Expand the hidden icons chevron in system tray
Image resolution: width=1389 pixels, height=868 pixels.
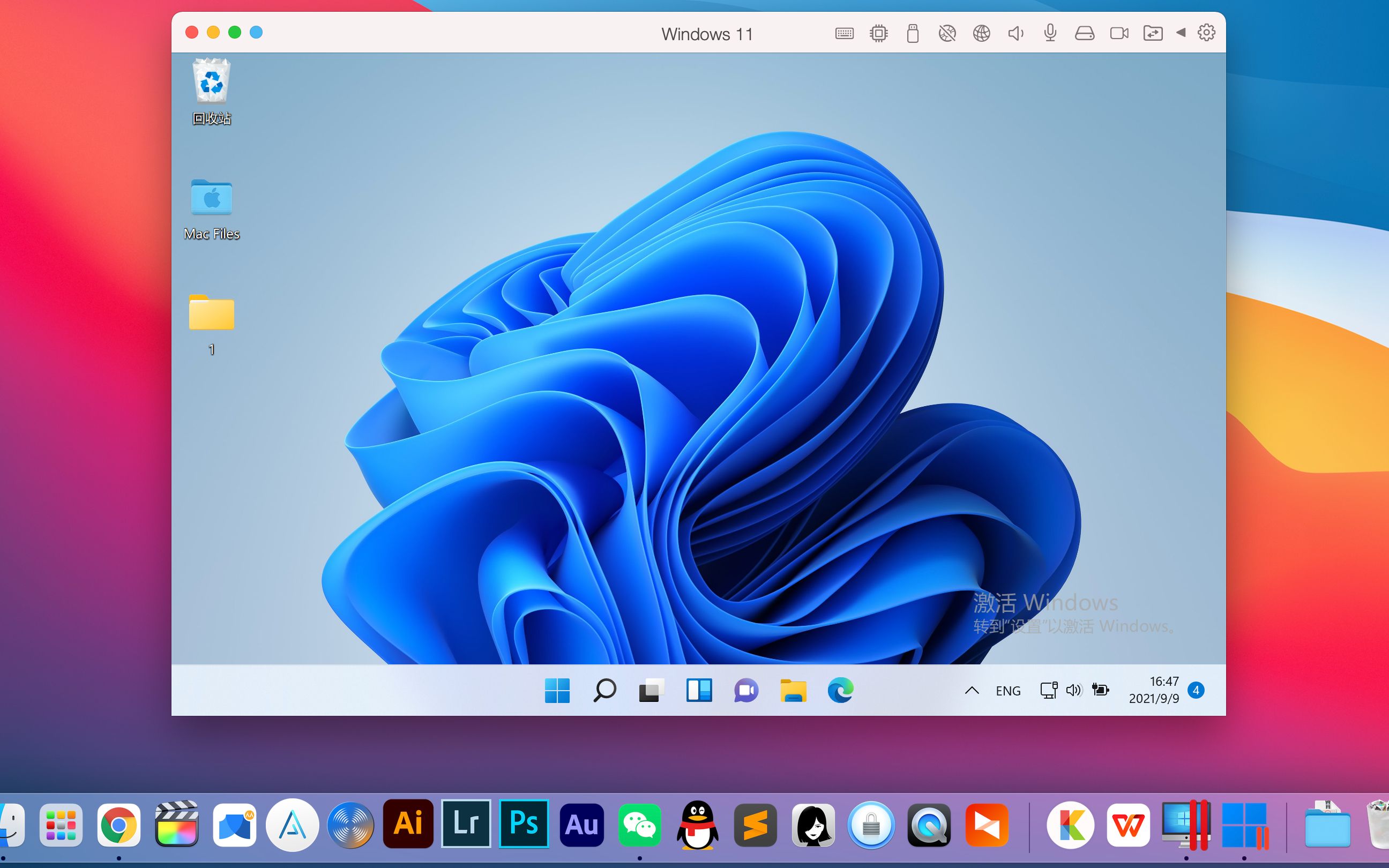coord(972,691)
